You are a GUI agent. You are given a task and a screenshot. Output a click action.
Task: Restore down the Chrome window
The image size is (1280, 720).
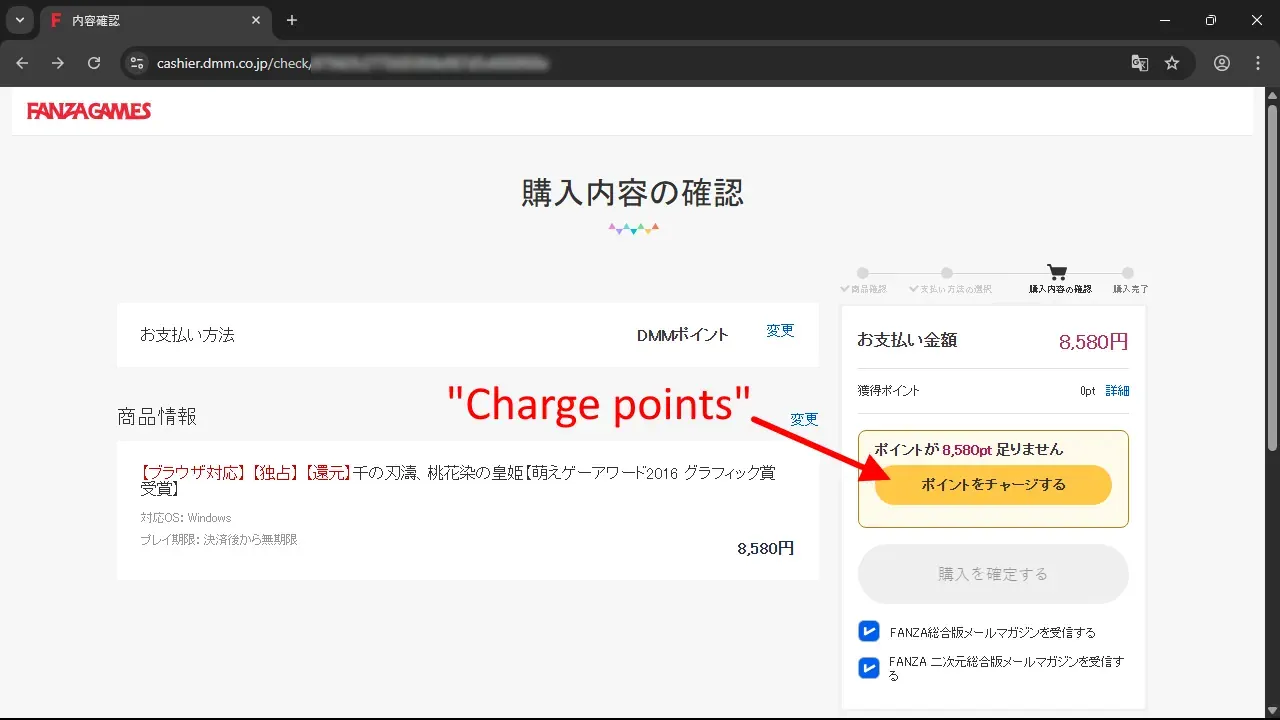point(1211,20)
